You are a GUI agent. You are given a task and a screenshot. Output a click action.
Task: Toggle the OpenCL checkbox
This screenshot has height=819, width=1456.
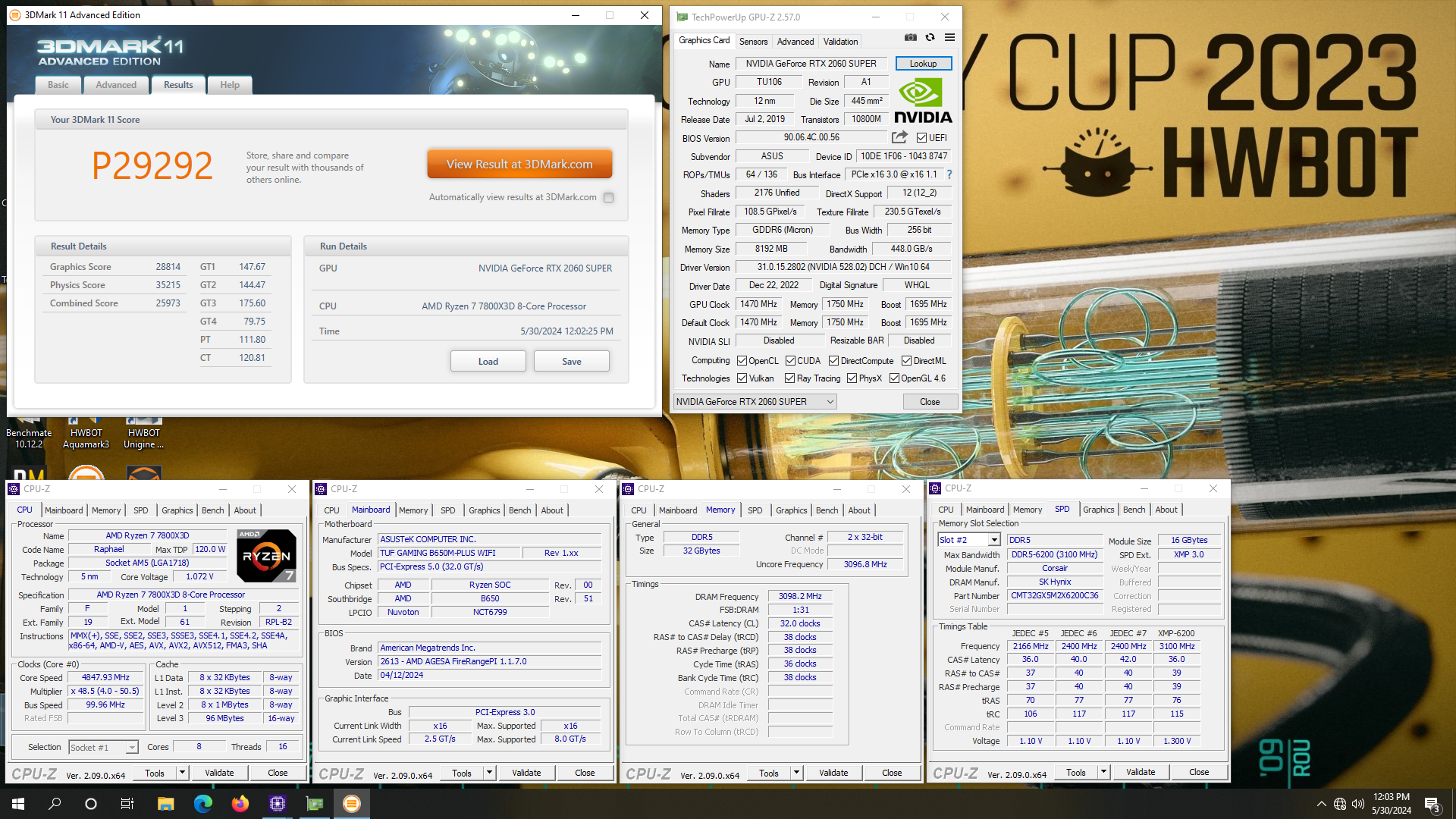click(x=742, y=361)
